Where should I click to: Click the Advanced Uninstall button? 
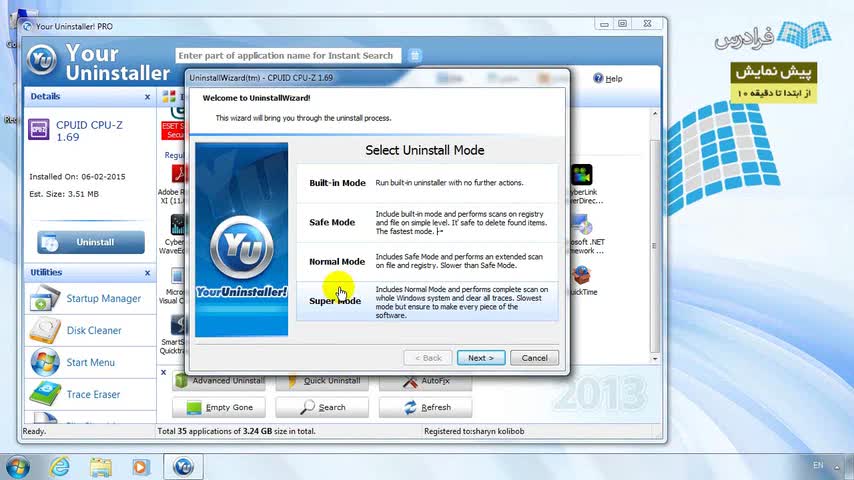coord(219,381)
